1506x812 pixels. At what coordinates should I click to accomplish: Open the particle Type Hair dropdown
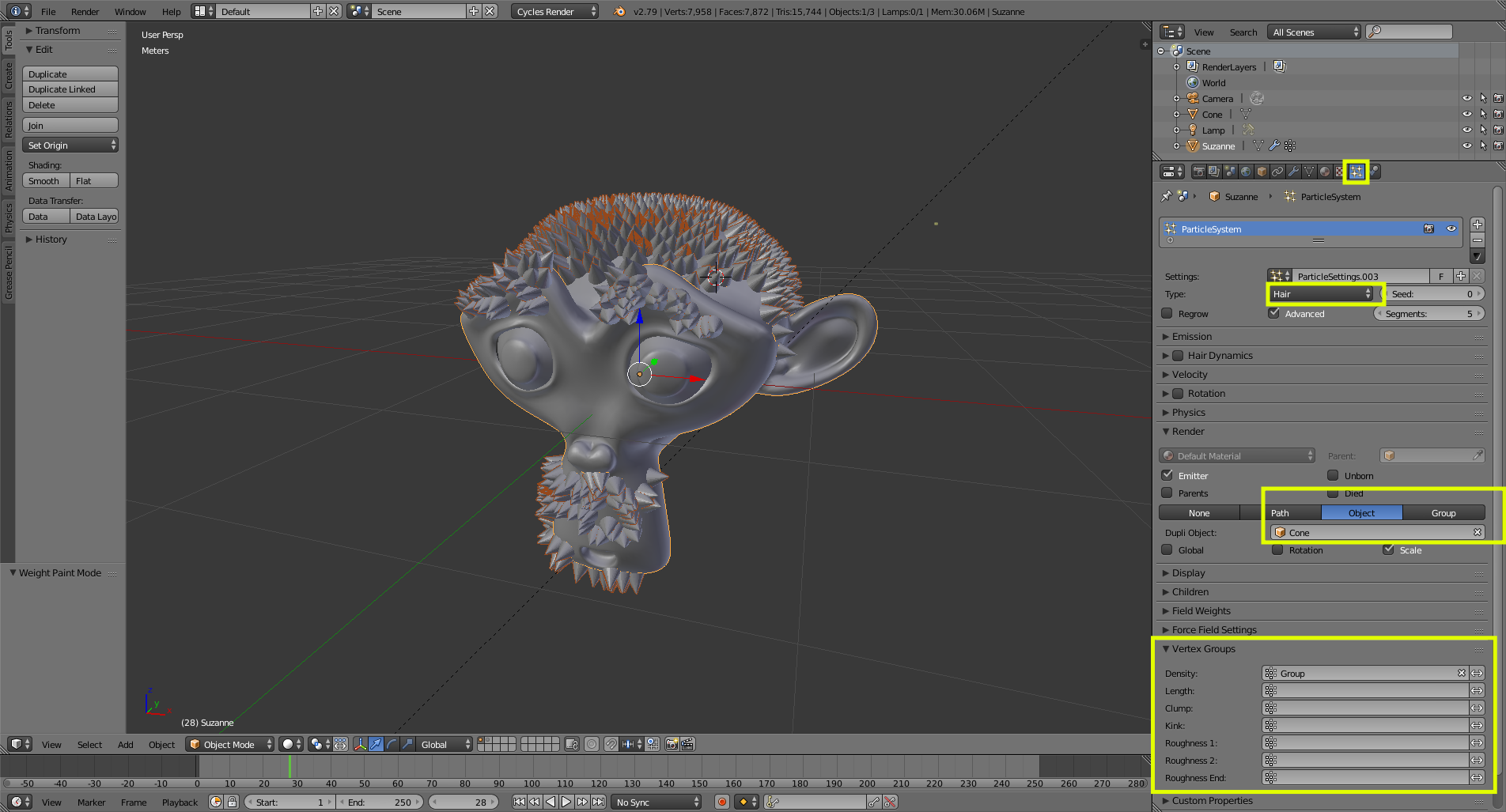(1321, 293)
